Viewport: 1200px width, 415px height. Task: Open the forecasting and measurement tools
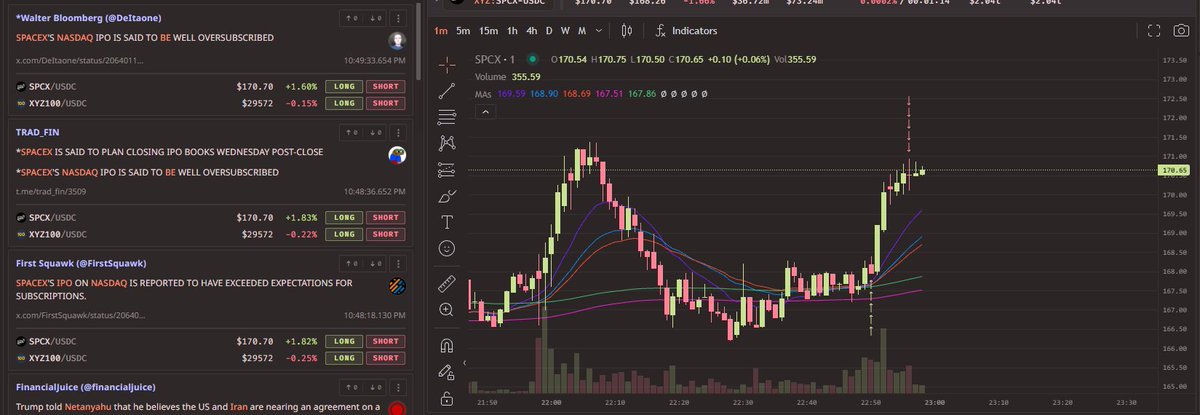[447, 168]
